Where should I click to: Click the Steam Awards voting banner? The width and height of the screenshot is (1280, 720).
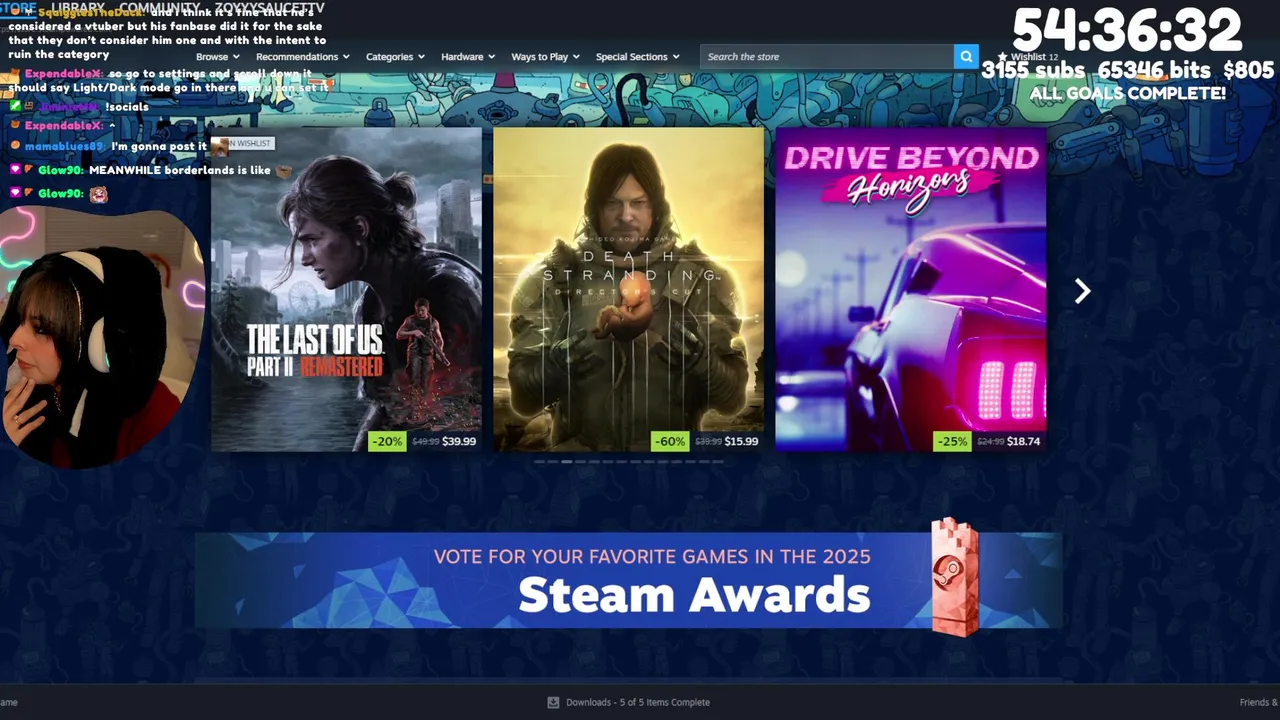[628, 580]
